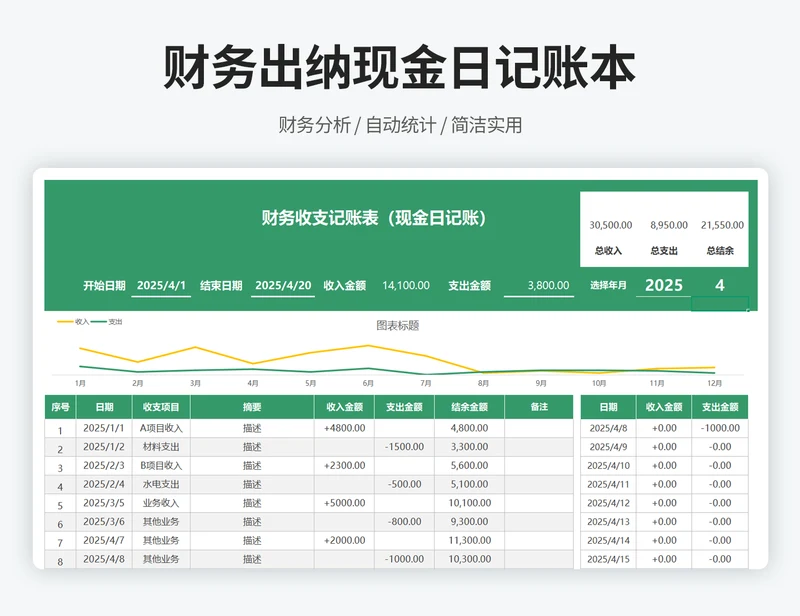
Task: Select the expense cell -500.00
Action: click(x=404, y=484)
